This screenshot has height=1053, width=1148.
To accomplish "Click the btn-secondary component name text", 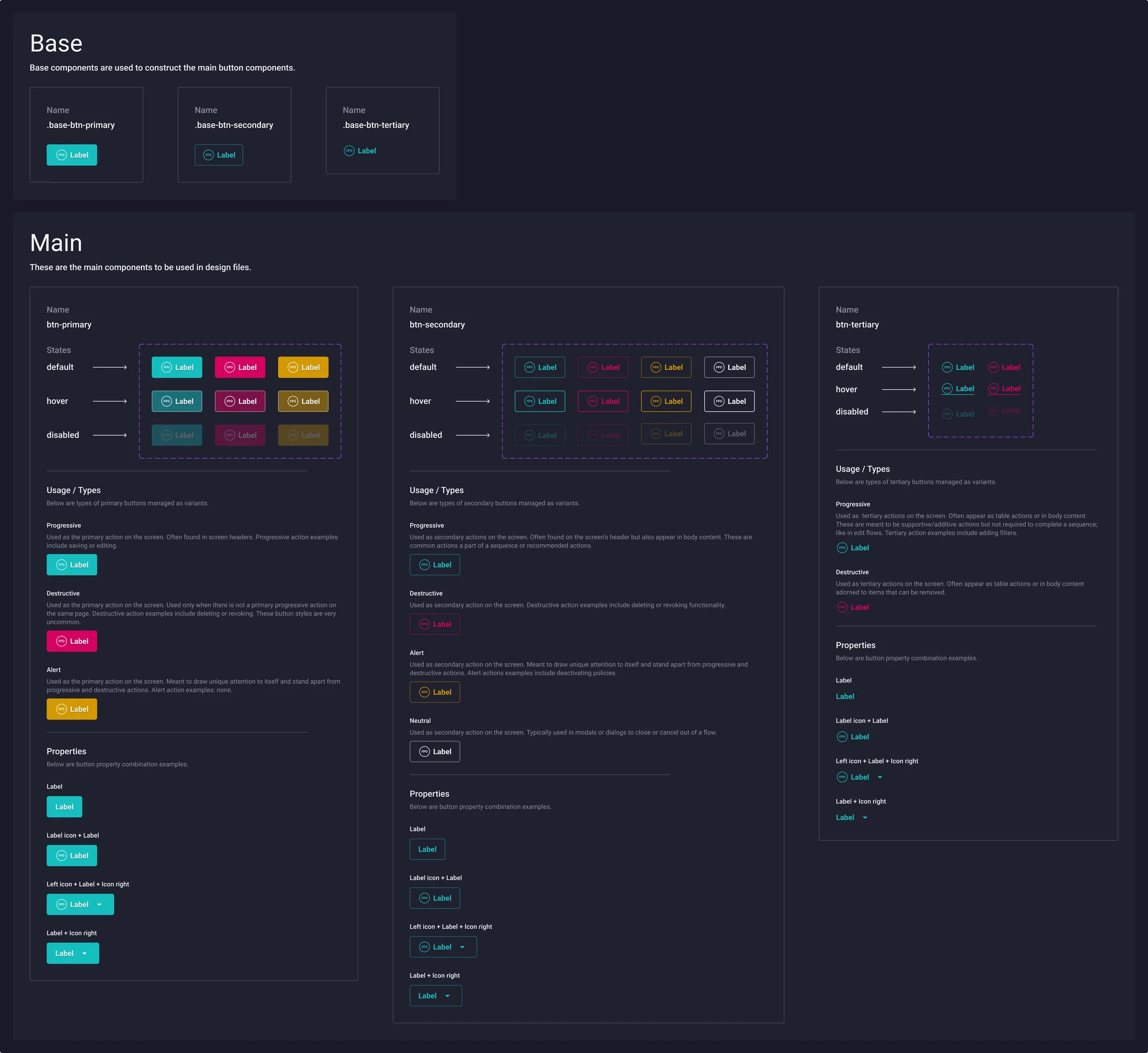I will (437, 325).
